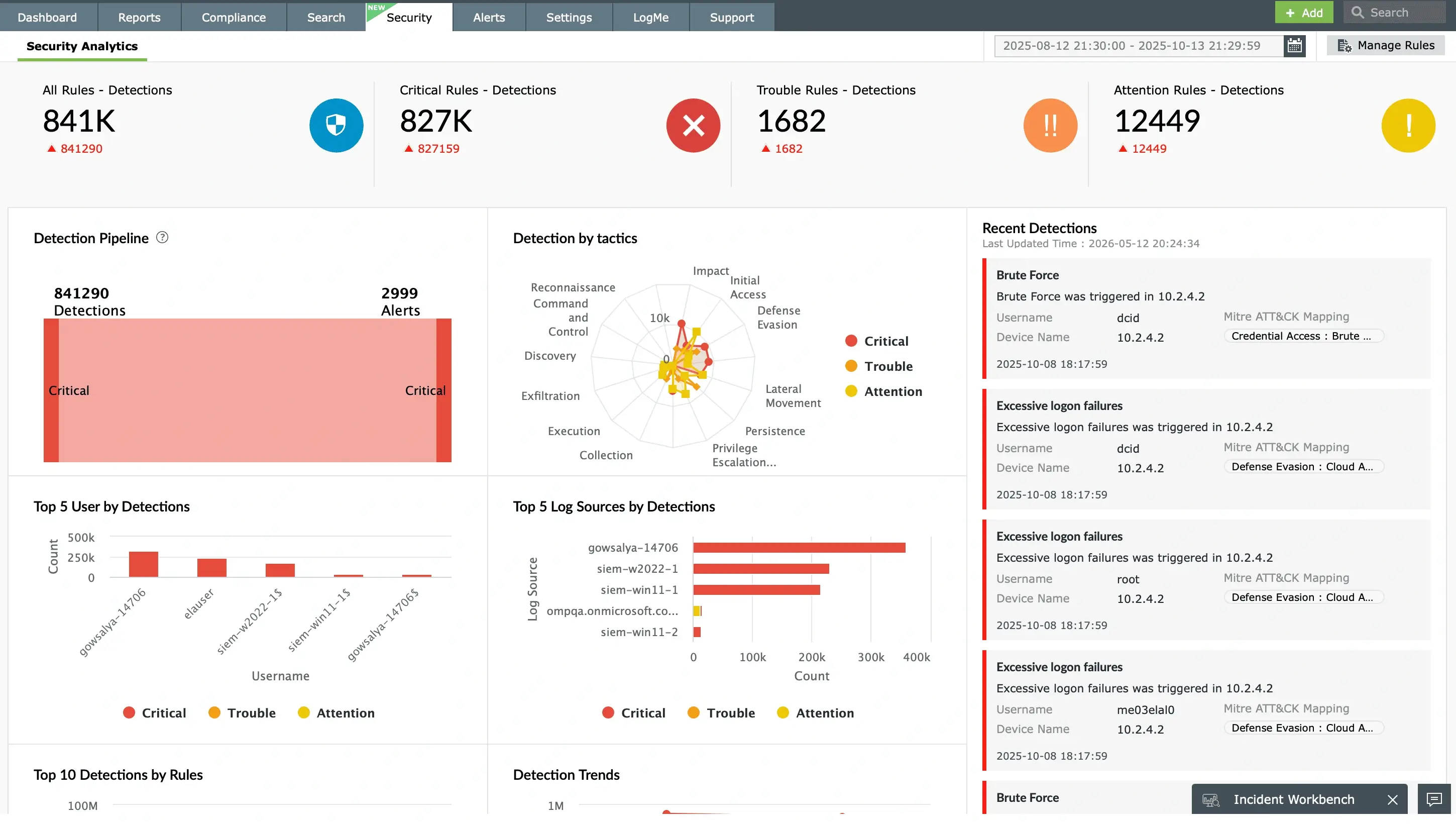Click the Incident Workbench icon
Screen dimensions: 1456x824
(1210, 800)
